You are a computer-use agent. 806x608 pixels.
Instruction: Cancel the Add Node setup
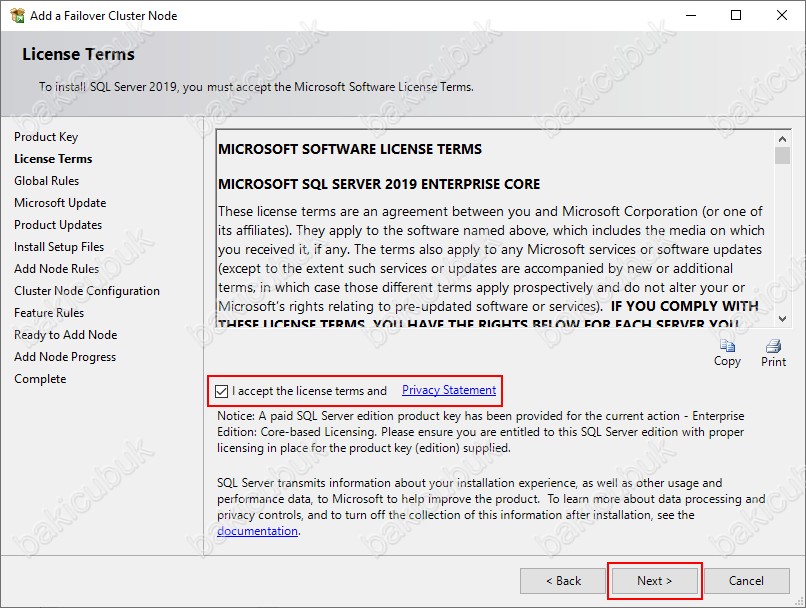pos(746,581)
